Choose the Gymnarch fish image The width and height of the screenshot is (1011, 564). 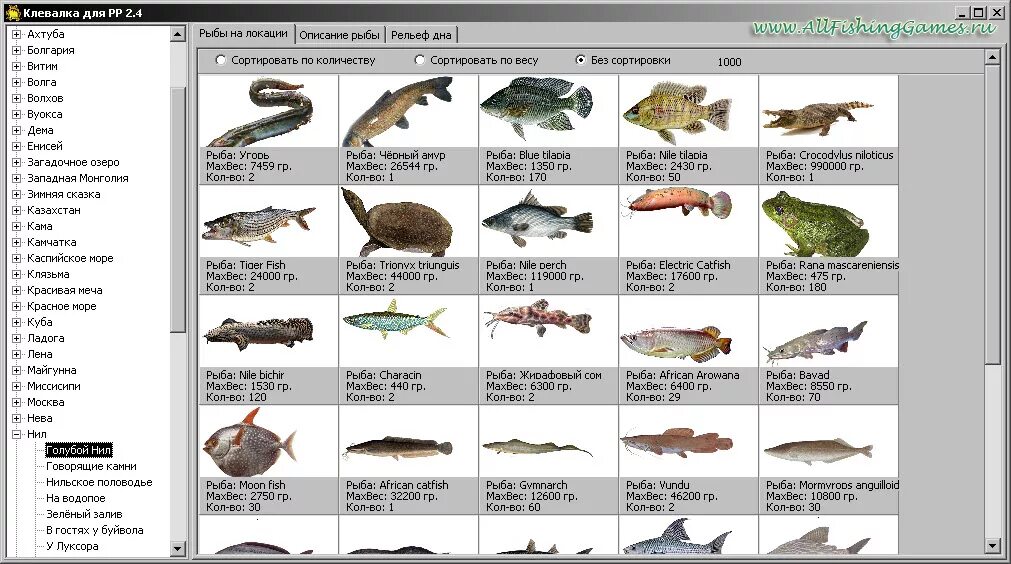548,442
